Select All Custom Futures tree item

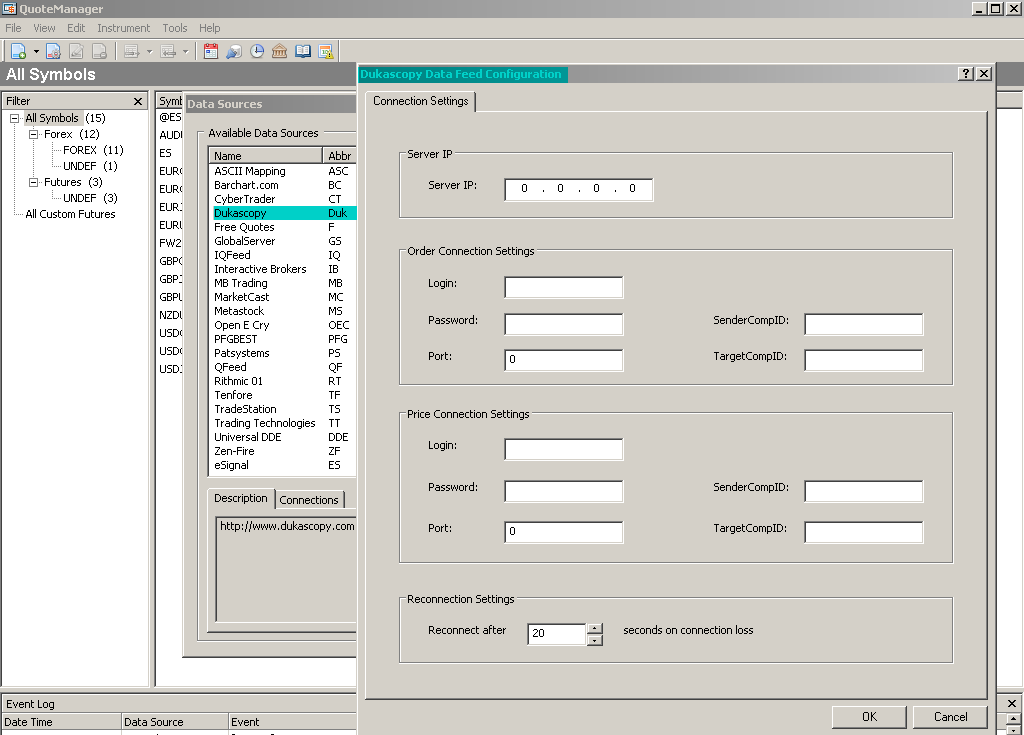70,214
